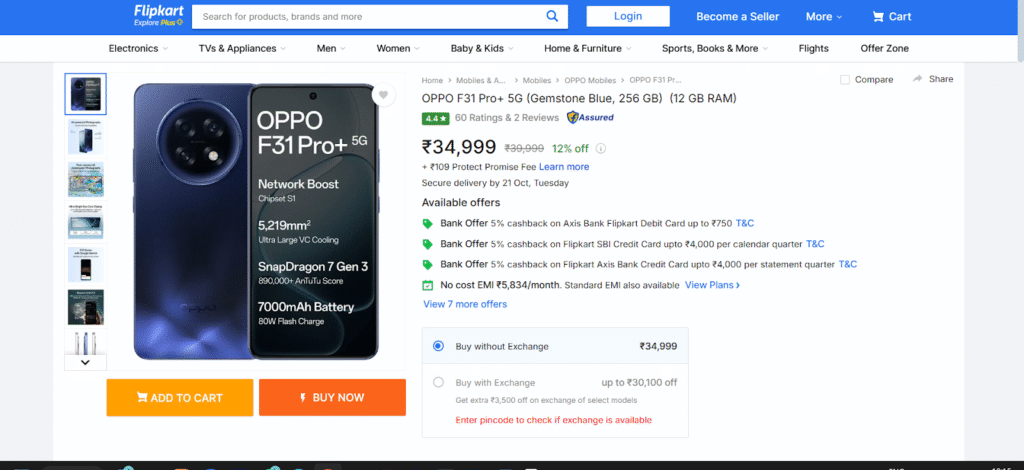Screen dimensions: 1024x470
Task: Add product to wishlist heart icon
Action: coord(383,95)
